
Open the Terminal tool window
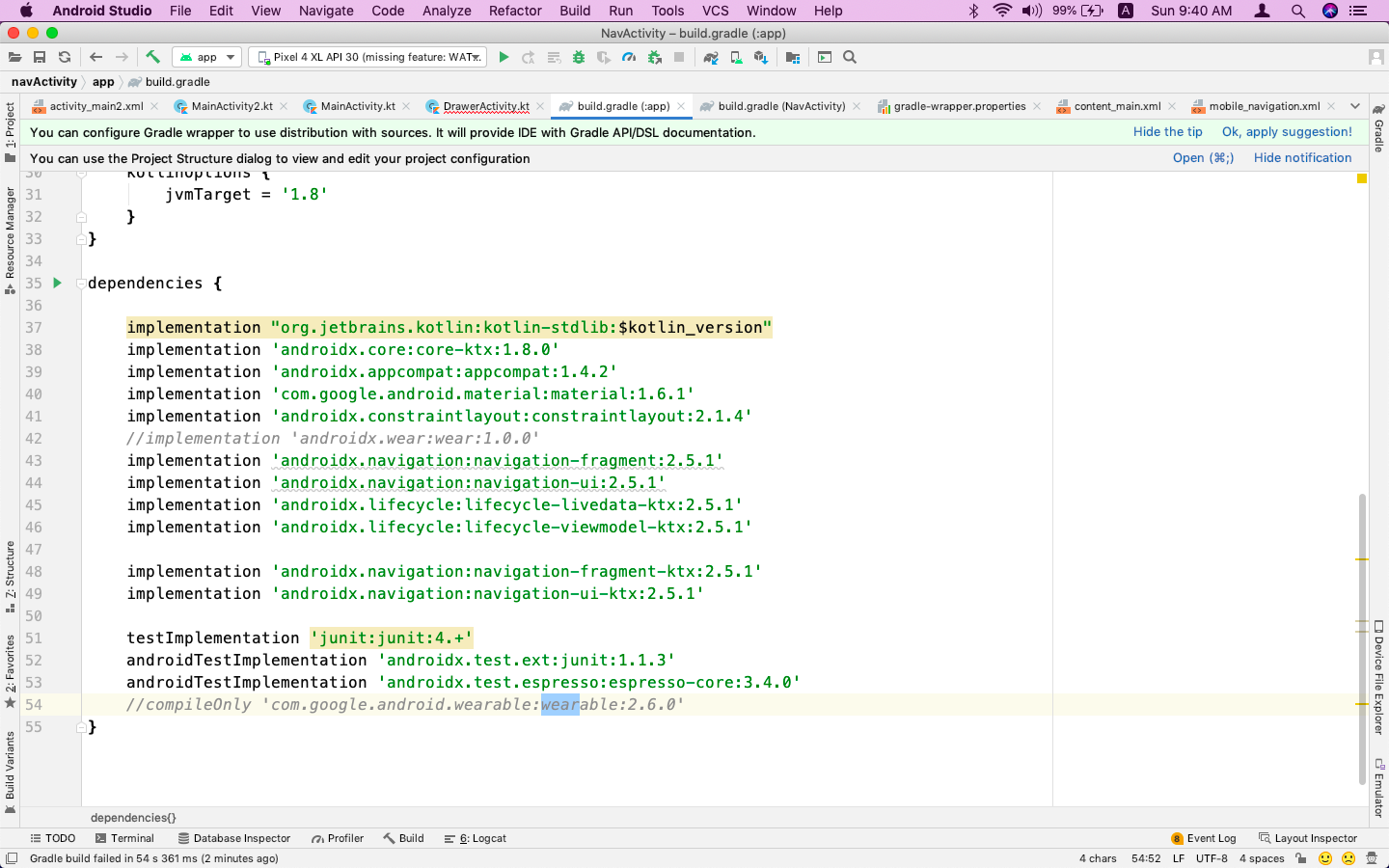[124, 838]
